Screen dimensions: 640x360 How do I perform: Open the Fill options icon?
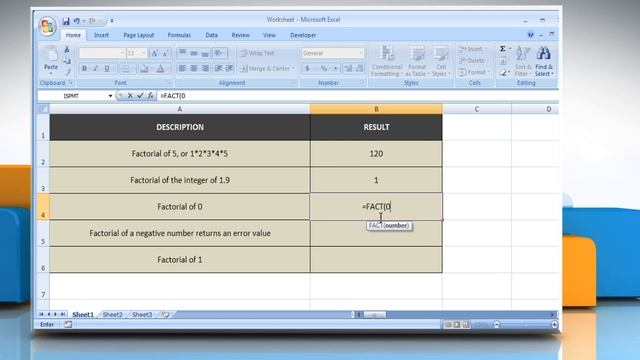pos(503,61)
